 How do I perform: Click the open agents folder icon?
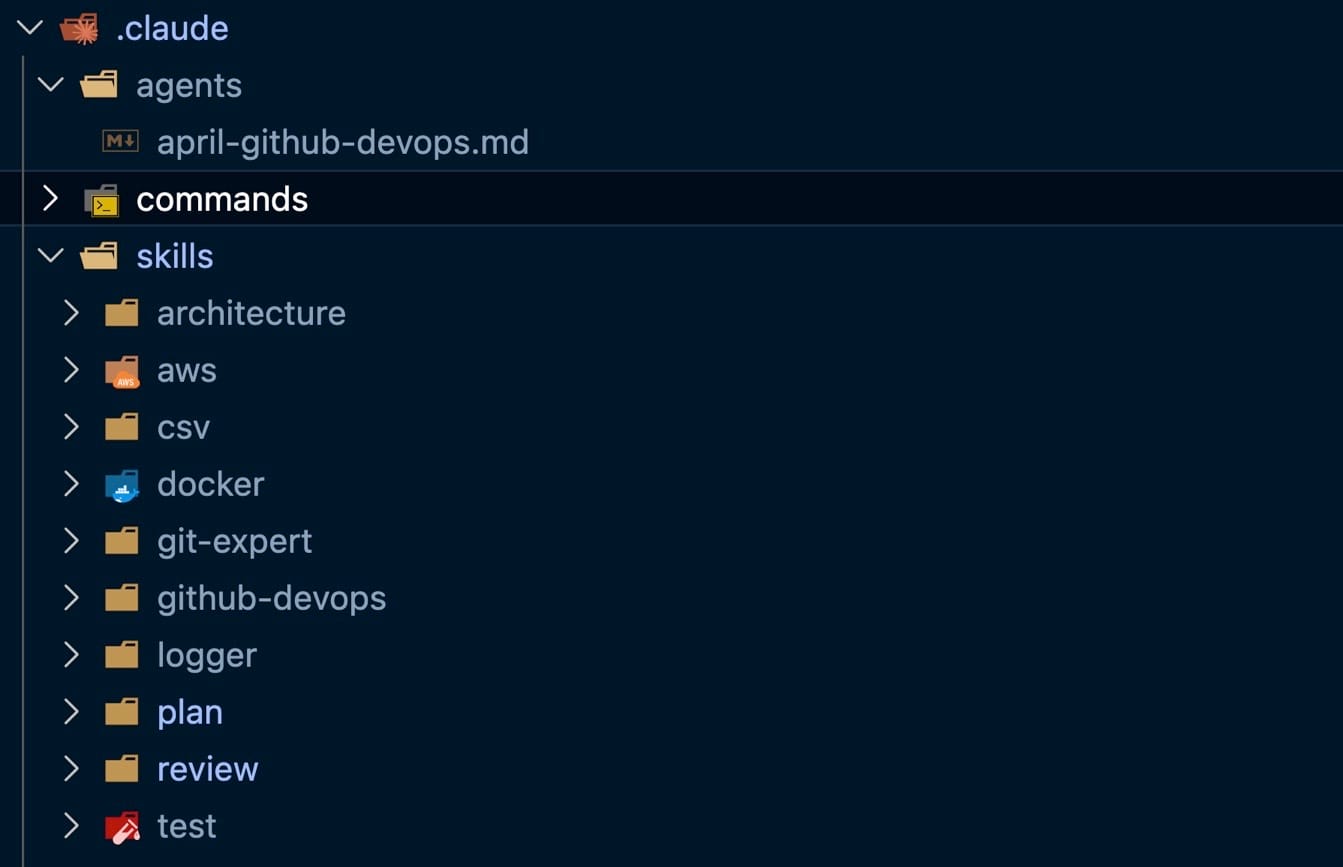point(99,85)
